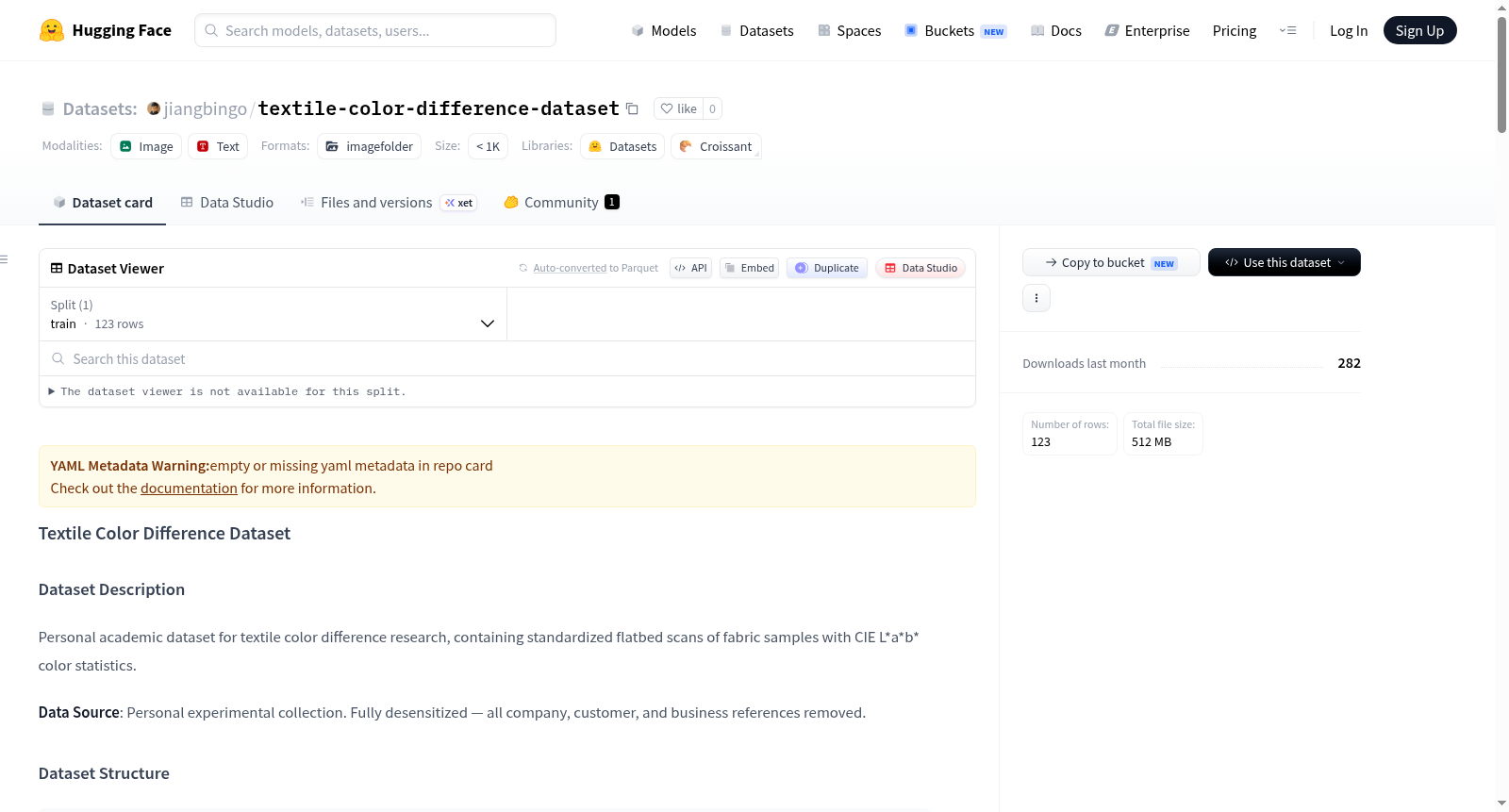This screenshot has height=812, width=1509.
Task: Copy dataset name with the copy icon
Action: [632, 108]
